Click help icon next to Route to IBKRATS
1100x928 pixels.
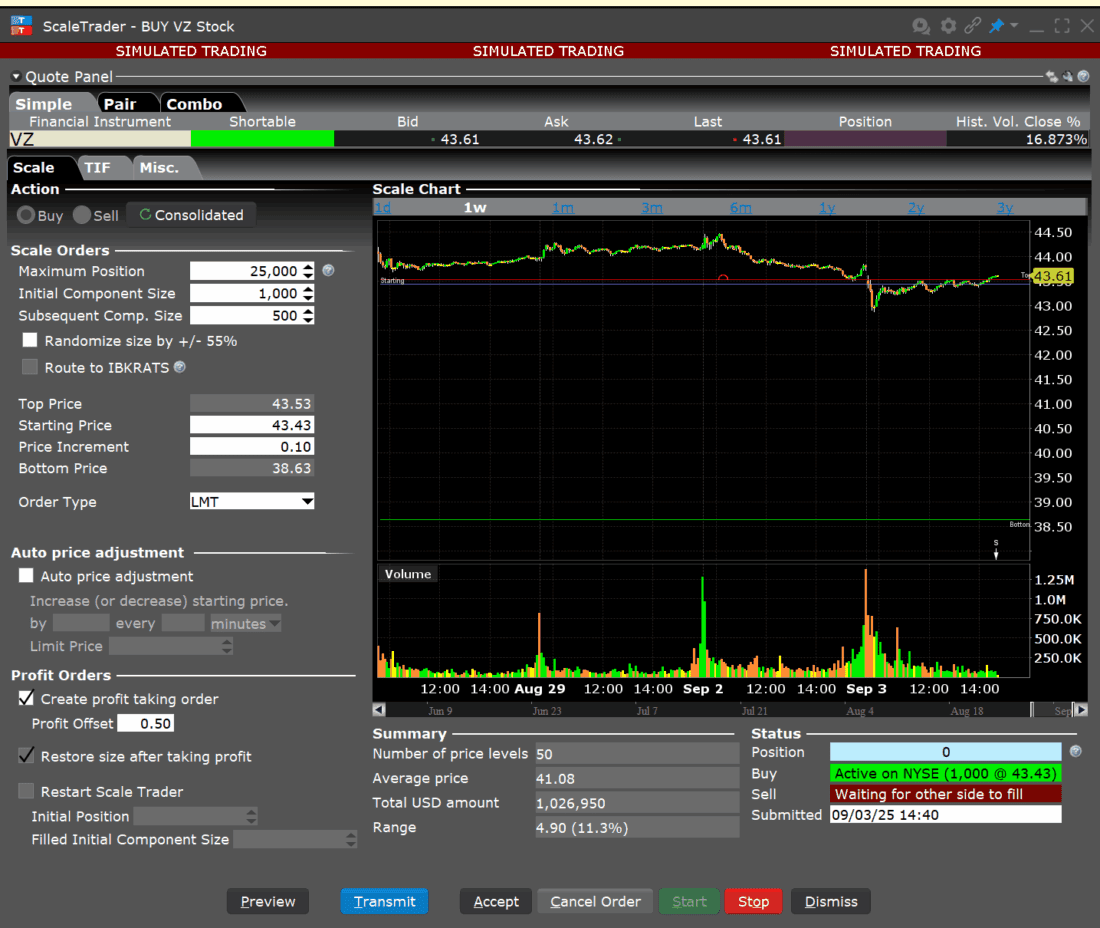tap(180, 367)
